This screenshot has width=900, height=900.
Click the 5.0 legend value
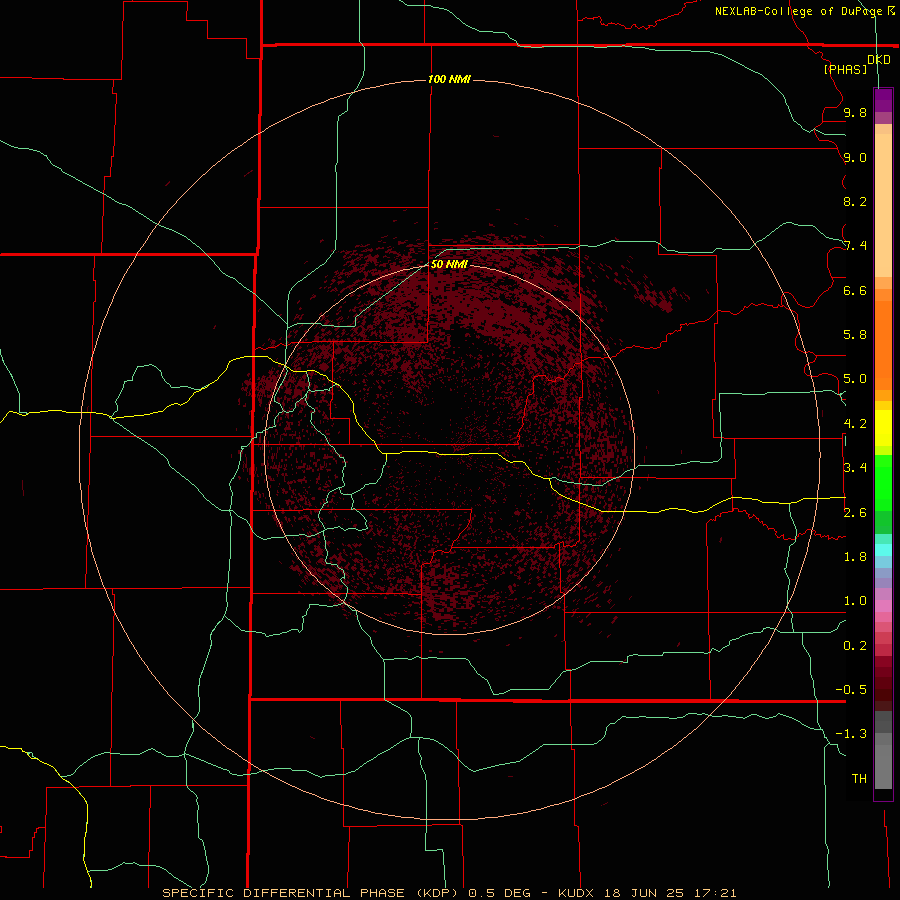[855, 379]
